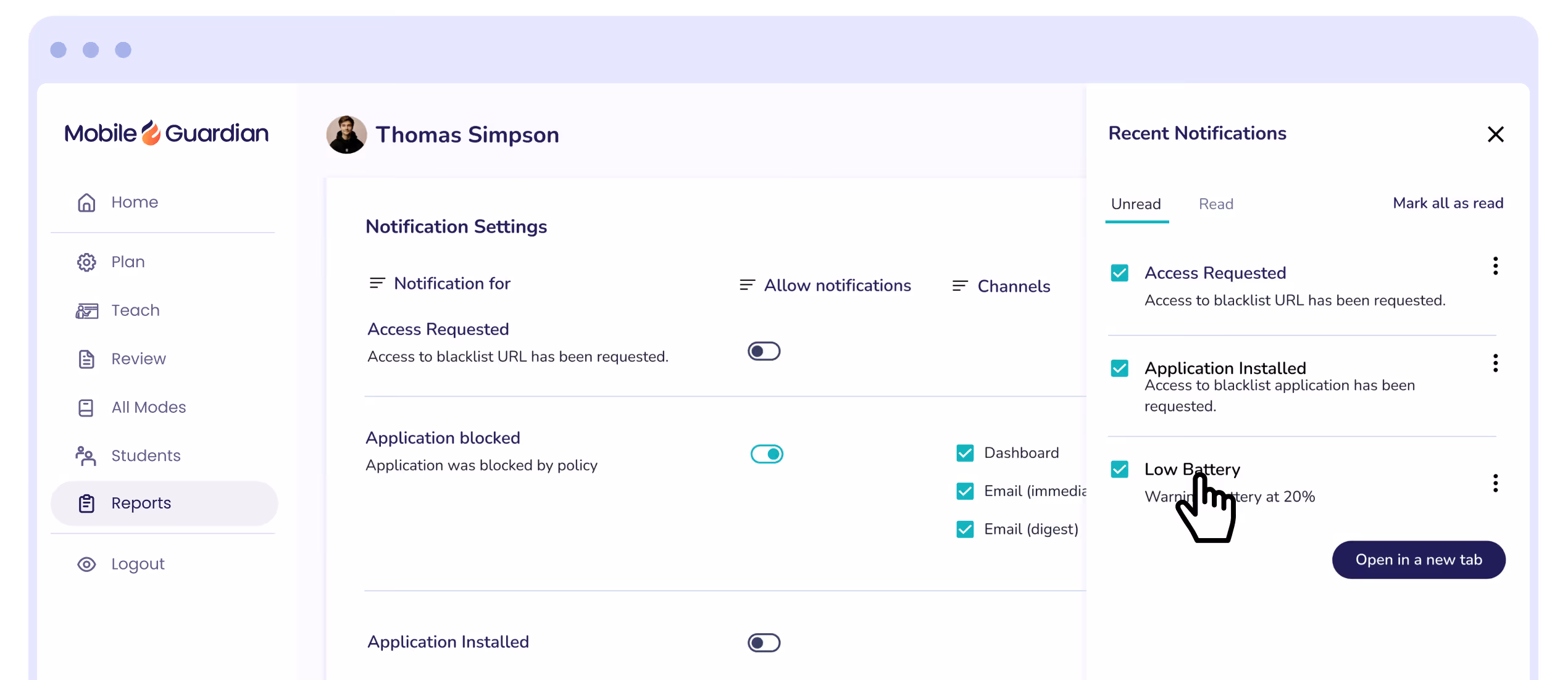The image size is (1568, 680).
Task: Disable Application blocked notifications toggle
Action: click(x=767, y=454)
